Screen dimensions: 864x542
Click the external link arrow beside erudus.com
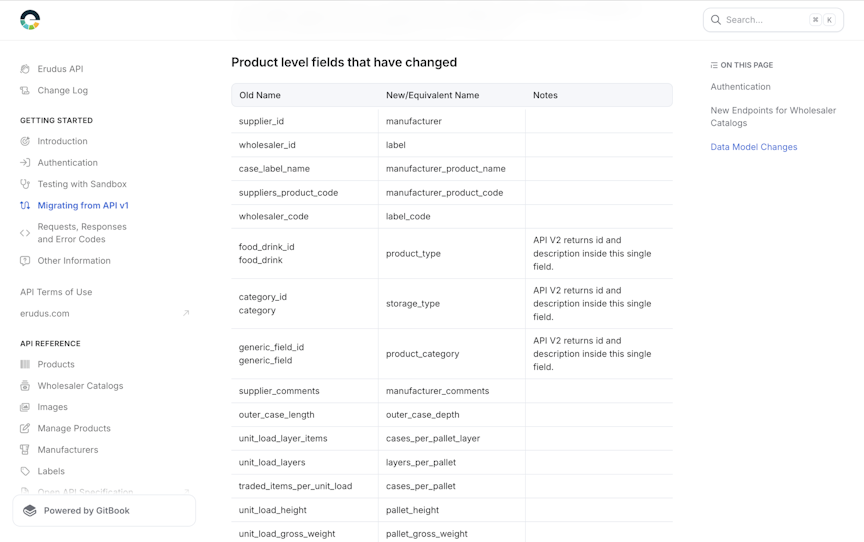tap(186, 313)
